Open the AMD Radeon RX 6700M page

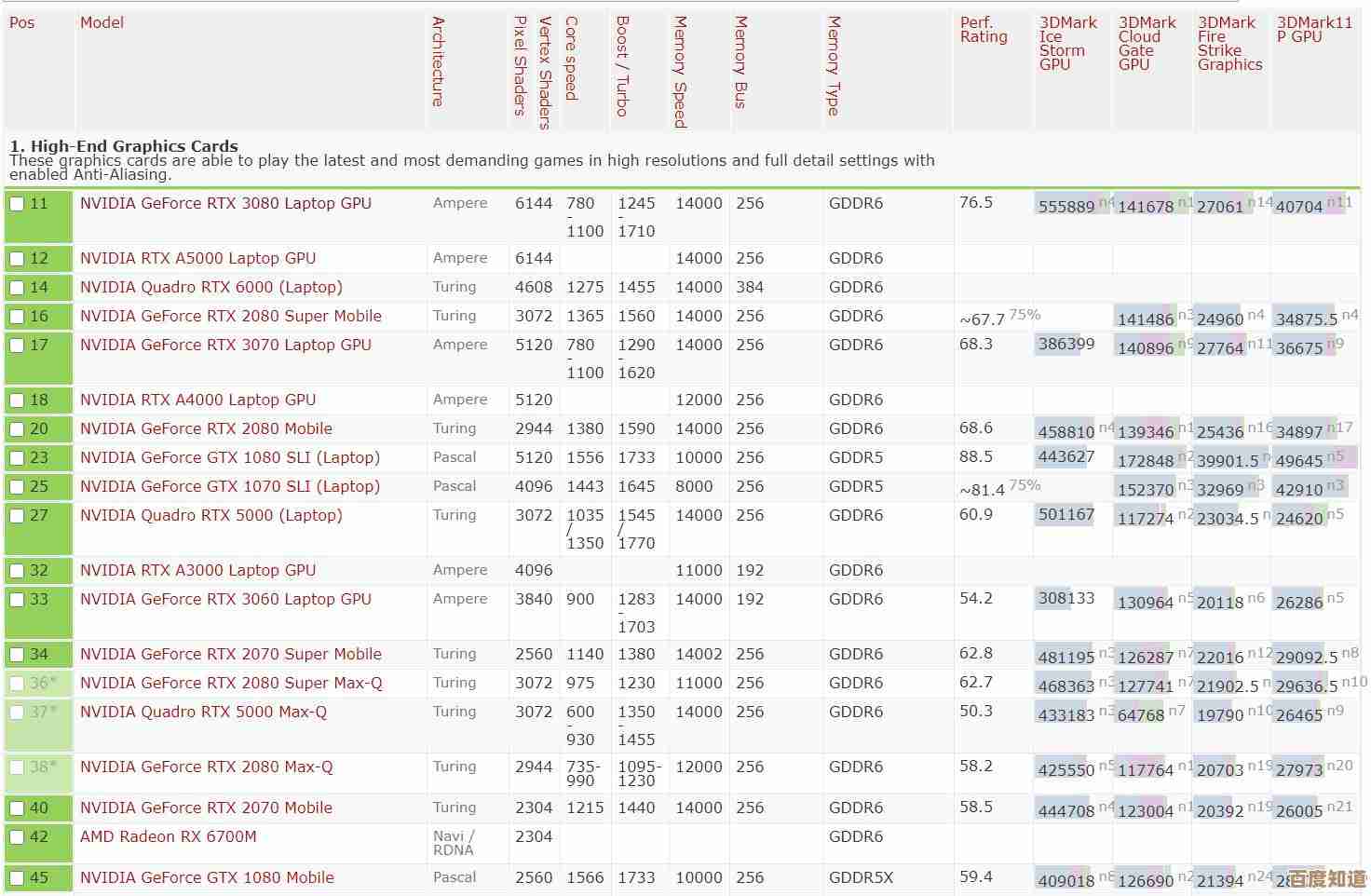pos(168,836)
